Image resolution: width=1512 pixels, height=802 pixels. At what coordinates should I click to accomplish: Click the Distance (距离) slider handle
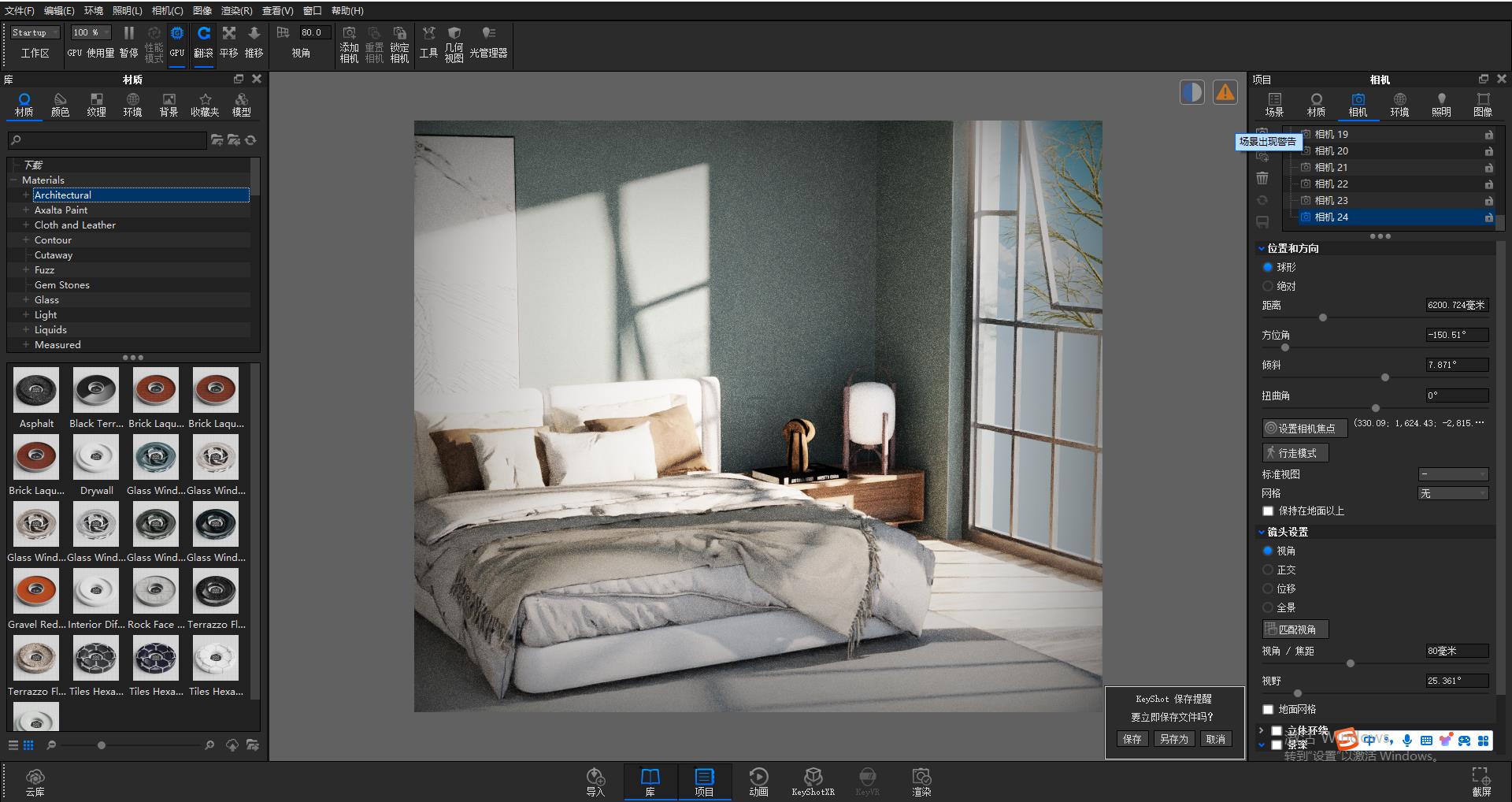click(1323, 317)
